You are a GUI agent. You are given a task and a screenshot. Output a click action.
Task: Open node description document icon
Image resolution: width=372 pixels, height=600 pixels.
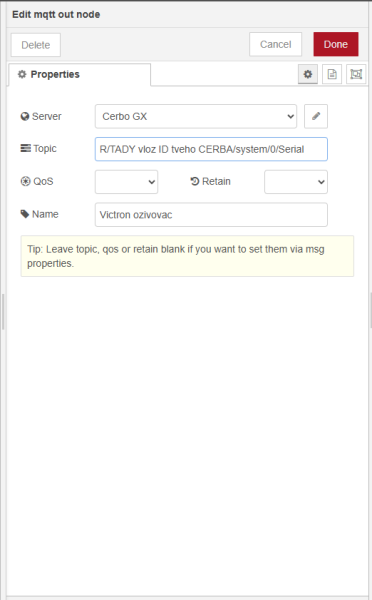(x=332, y=74)
